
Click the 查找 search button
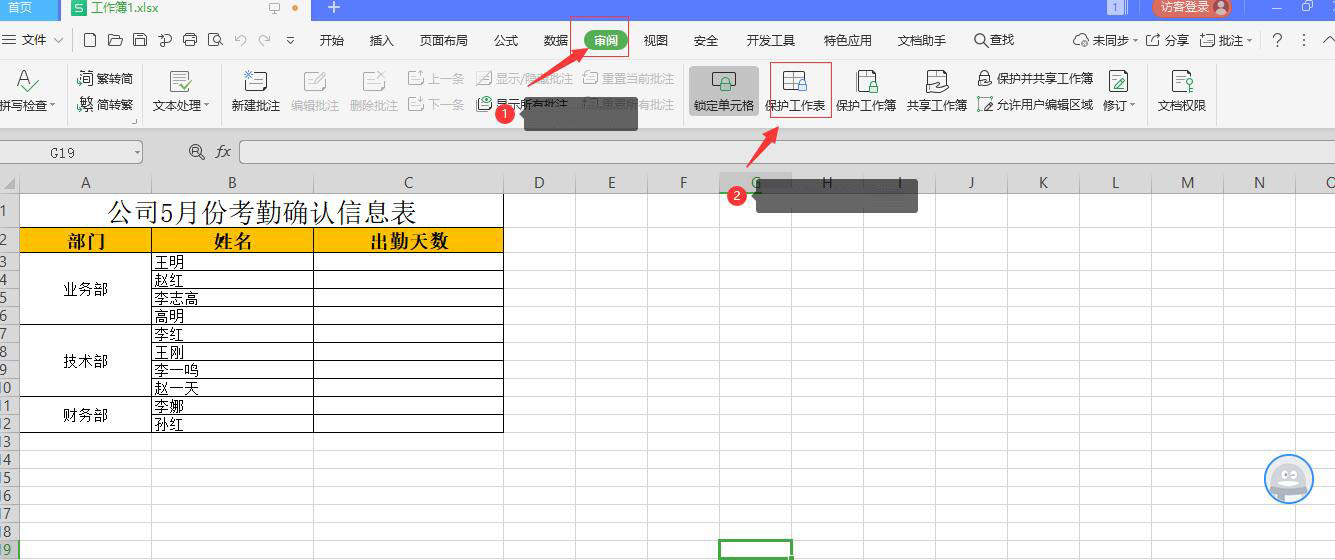(994, 40)
